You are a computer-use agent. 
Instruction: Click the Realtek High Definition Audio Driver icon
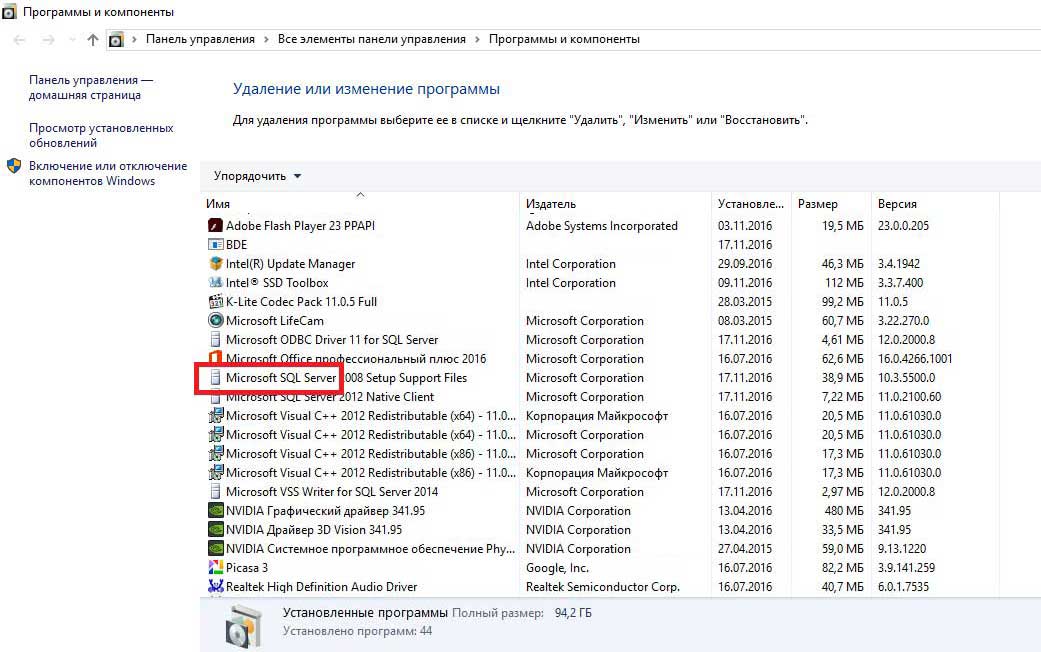(x=215, y=587)
